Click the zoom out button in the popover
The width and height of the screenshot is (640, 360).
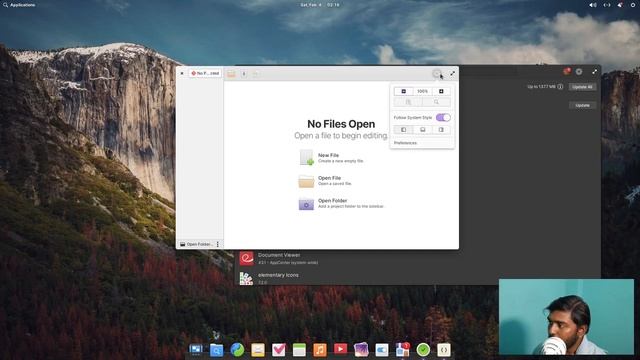tap(404, 91)
